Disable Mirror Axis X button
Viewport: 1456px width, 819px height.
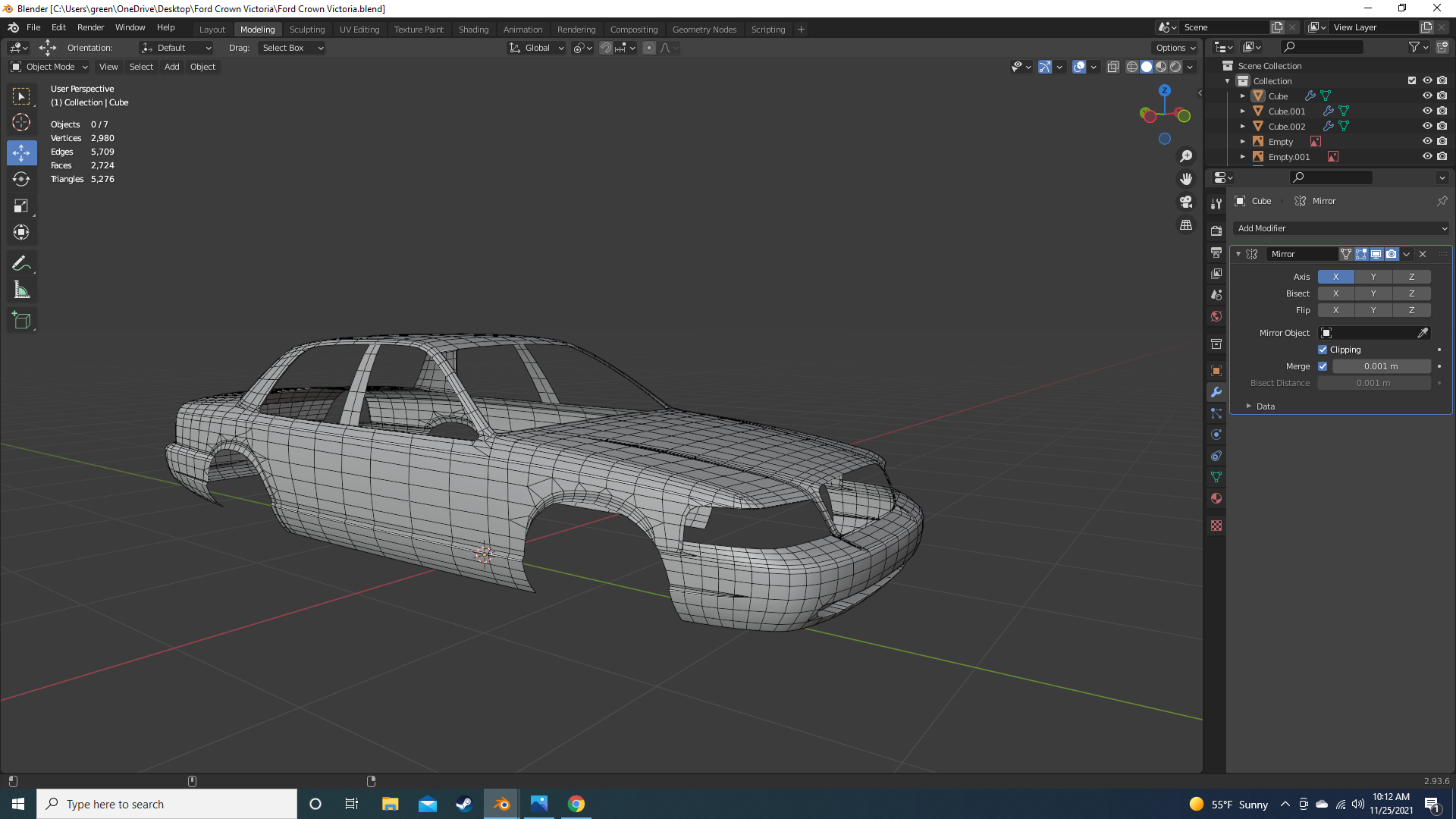[x=1335, y=277]
